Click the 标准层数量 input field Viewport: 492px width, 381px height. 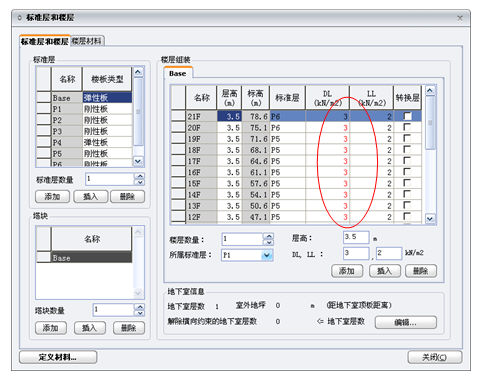coord(110,179)
